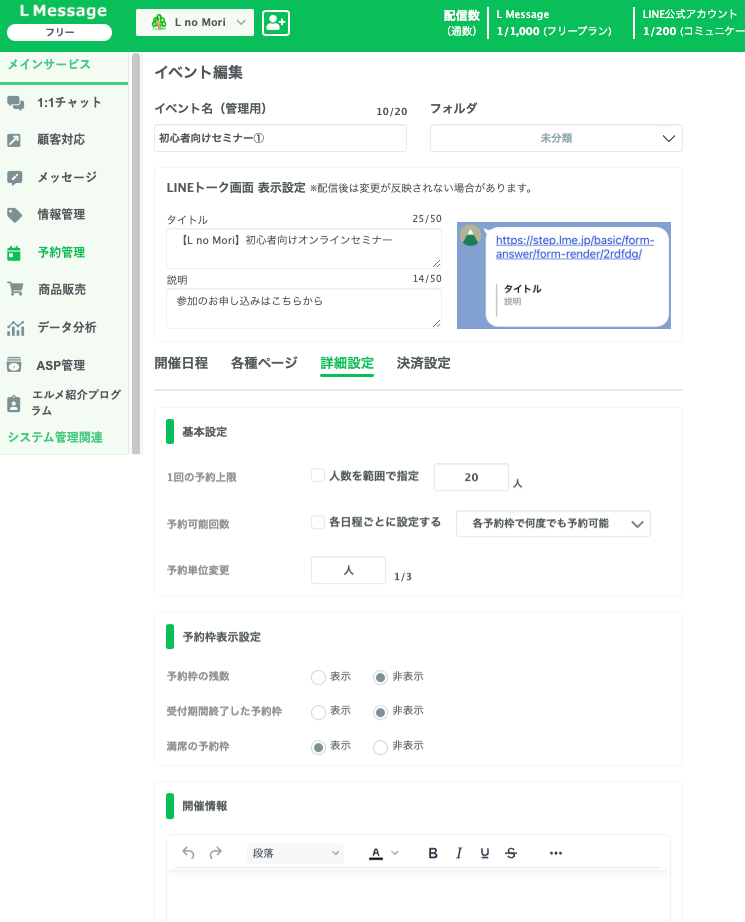The image size is (745, 922).
Task: Check 各日程ごとに設定する option
Action: point(318,522)
